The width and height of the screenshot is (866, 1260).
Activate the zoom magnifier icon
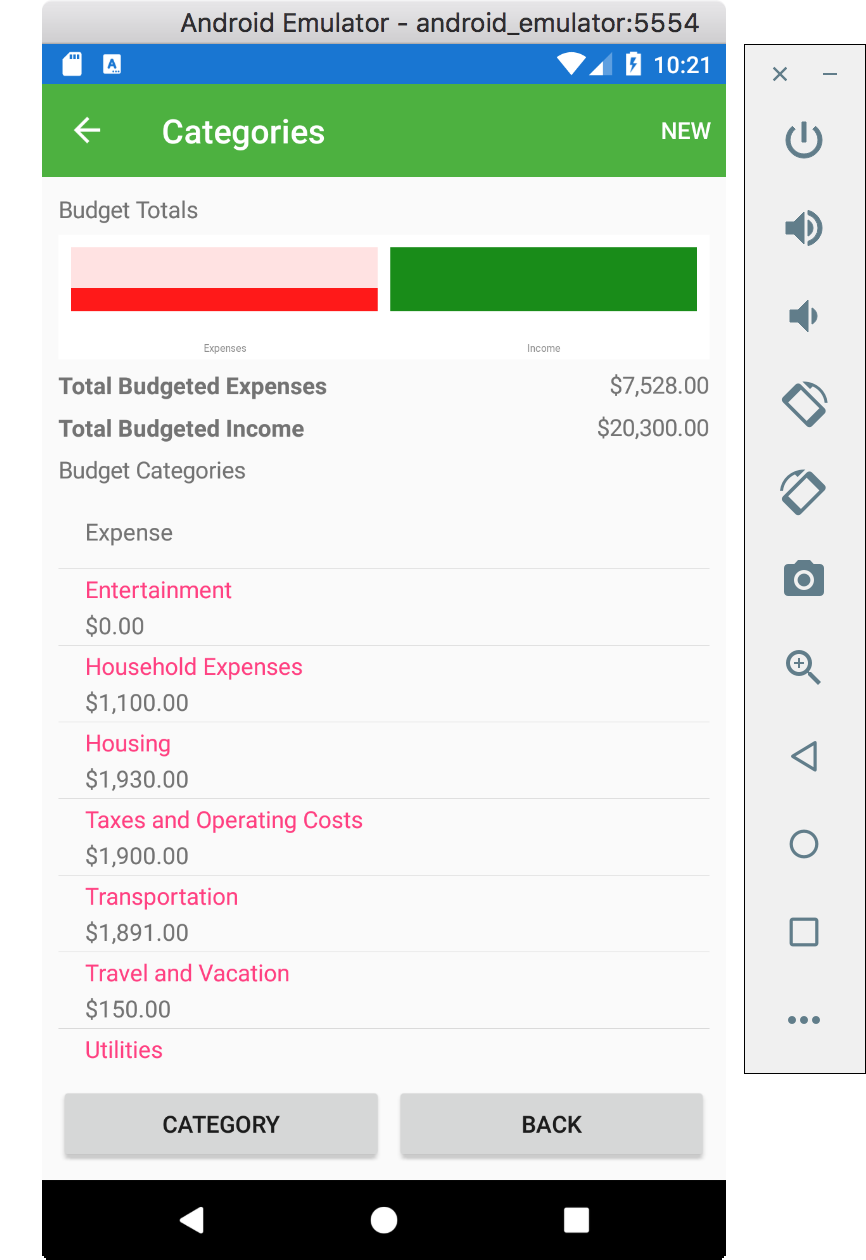pos(804,667)
